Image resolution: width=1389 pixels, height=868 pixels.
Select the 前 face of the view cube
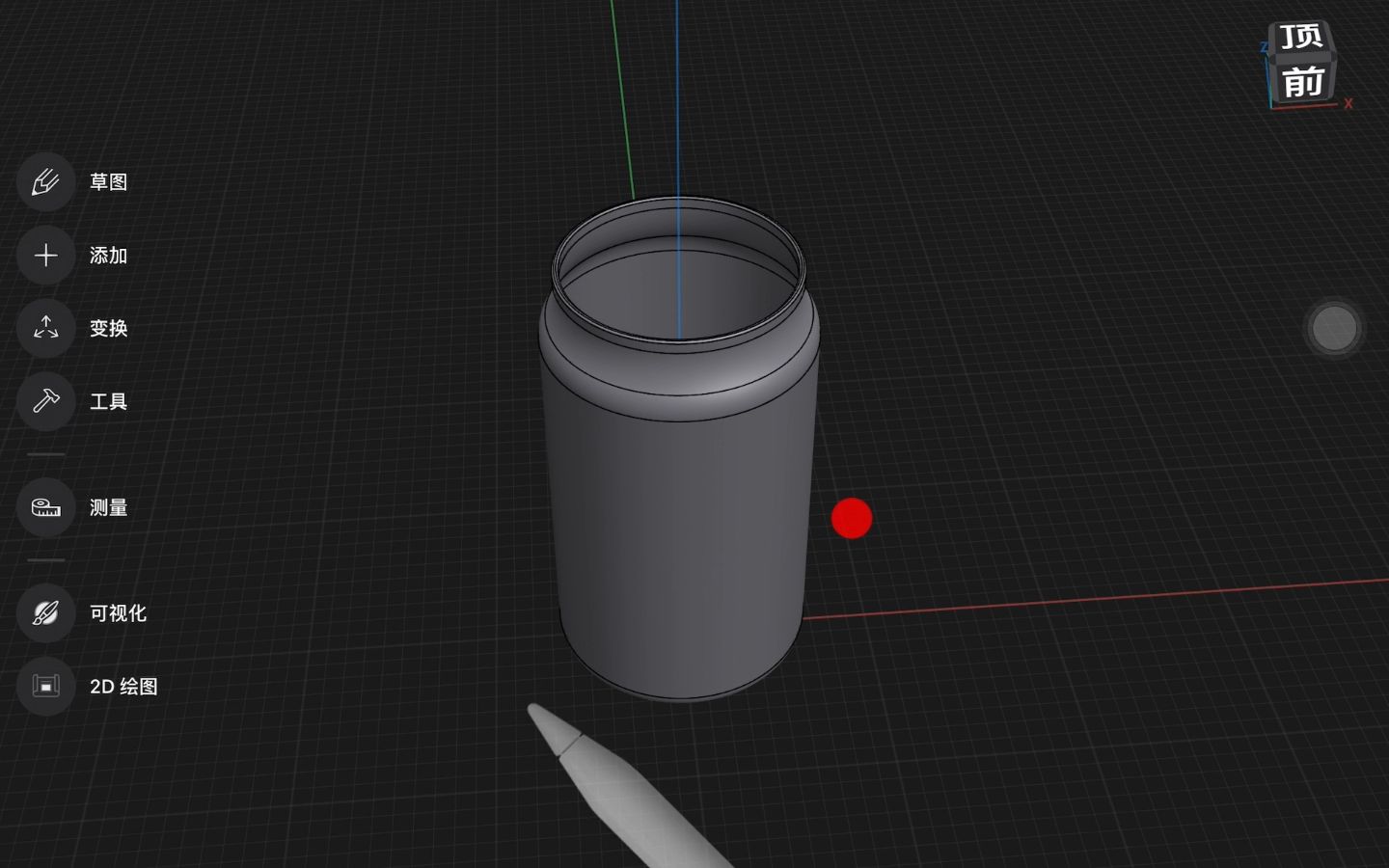click(x=1302, y=81)
